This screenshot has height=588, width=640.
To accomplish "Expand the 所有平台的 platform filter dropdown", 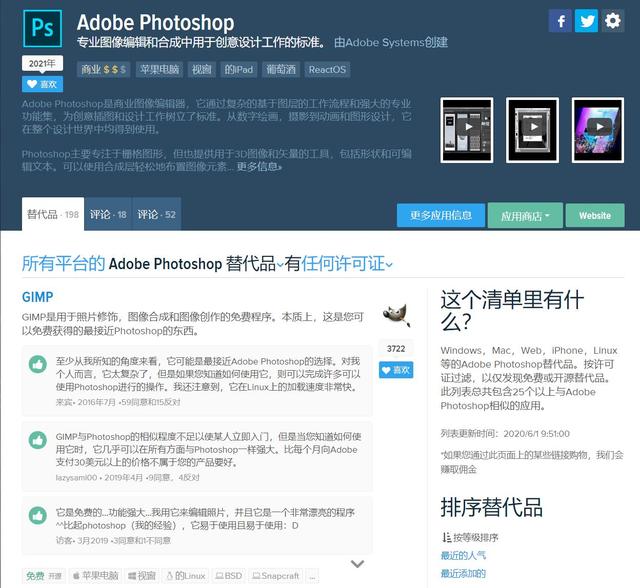I will tap(63, 264).
